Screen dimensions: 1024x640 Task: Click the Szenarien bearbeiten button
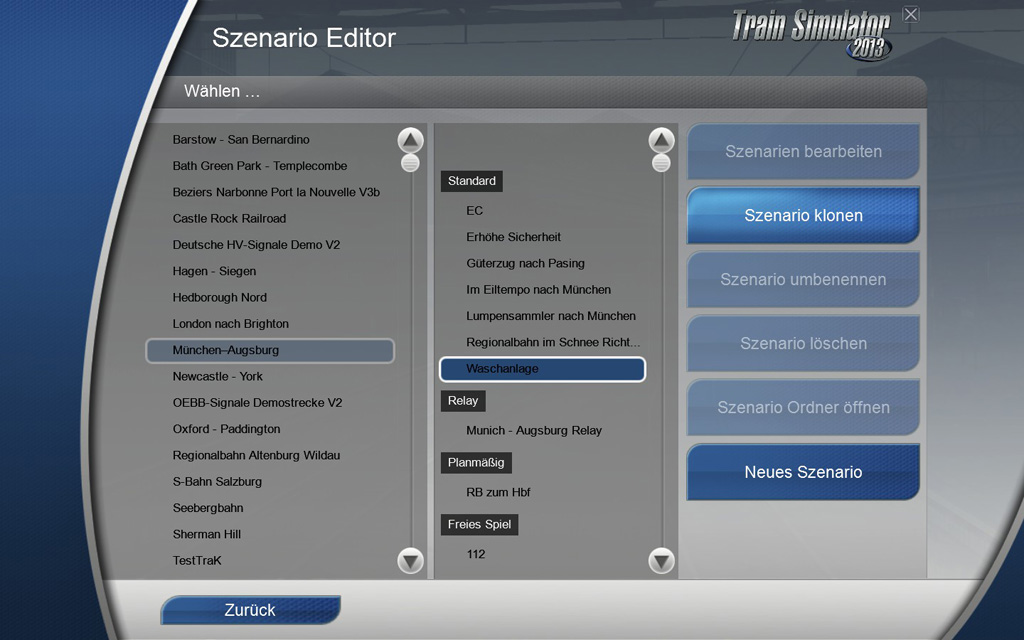[803, 152]
